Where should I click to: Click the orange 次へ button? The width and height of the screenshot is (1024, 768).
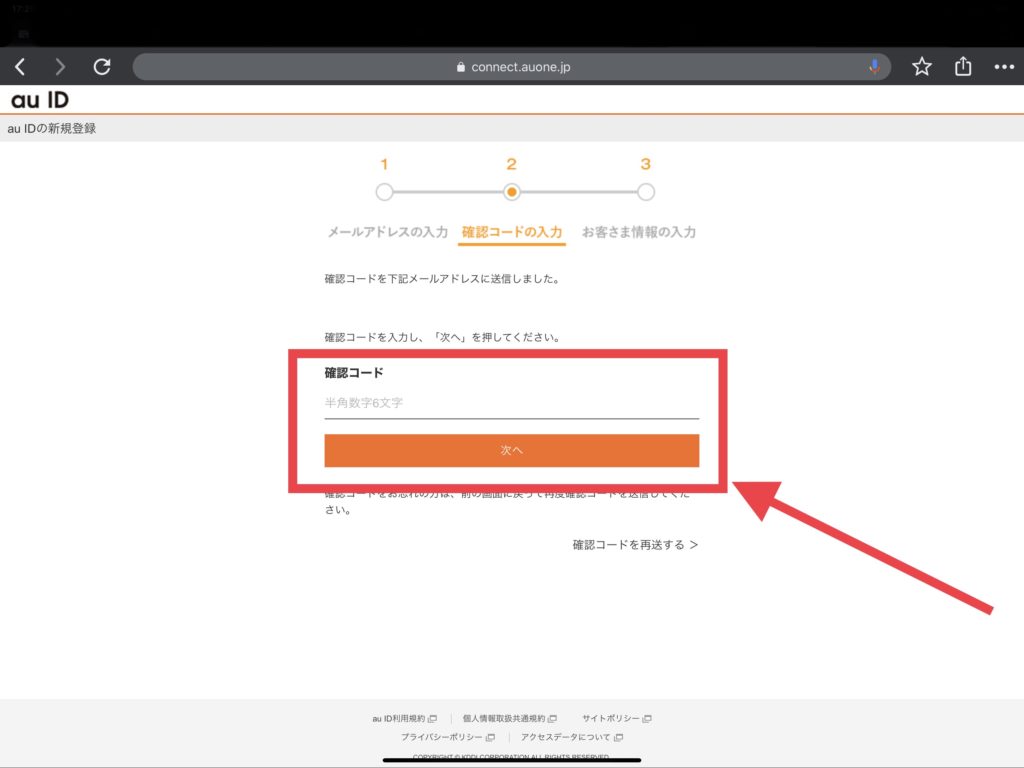coord(511,450)
